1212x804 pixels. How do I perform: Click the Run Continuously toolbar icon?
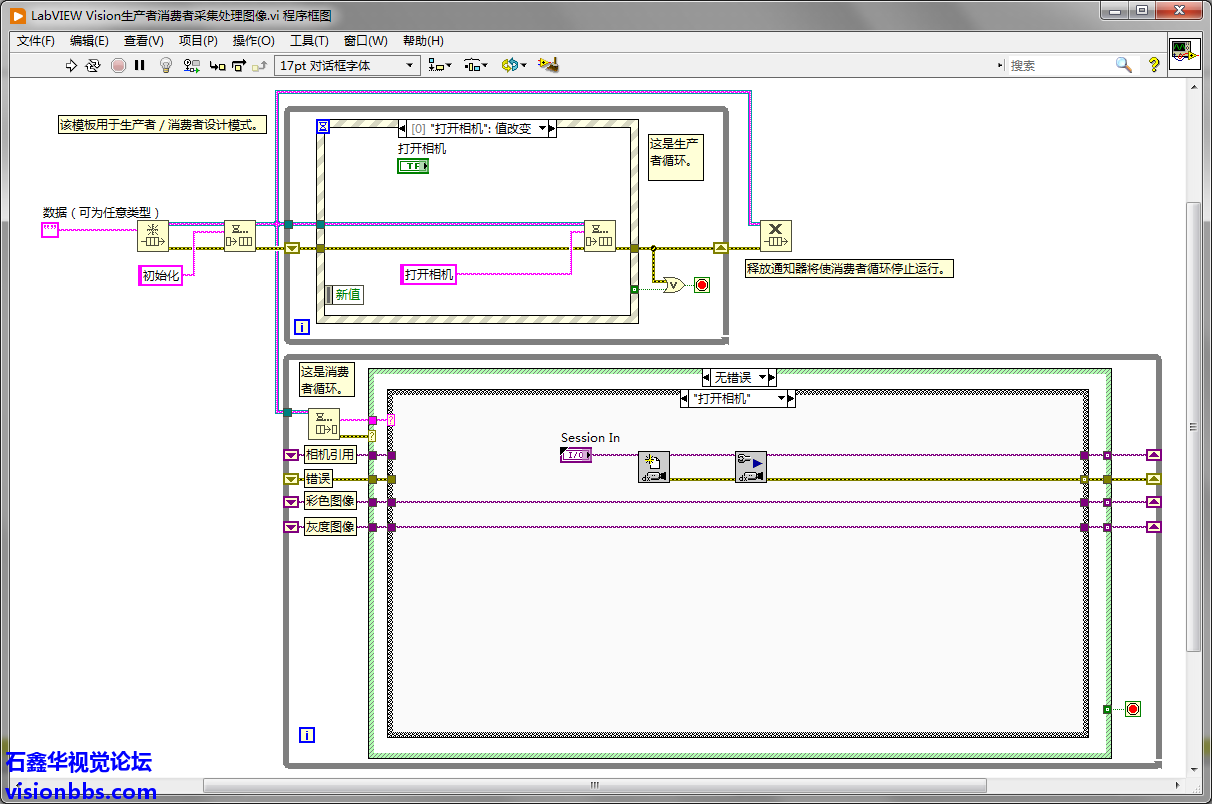click(93, 66)
